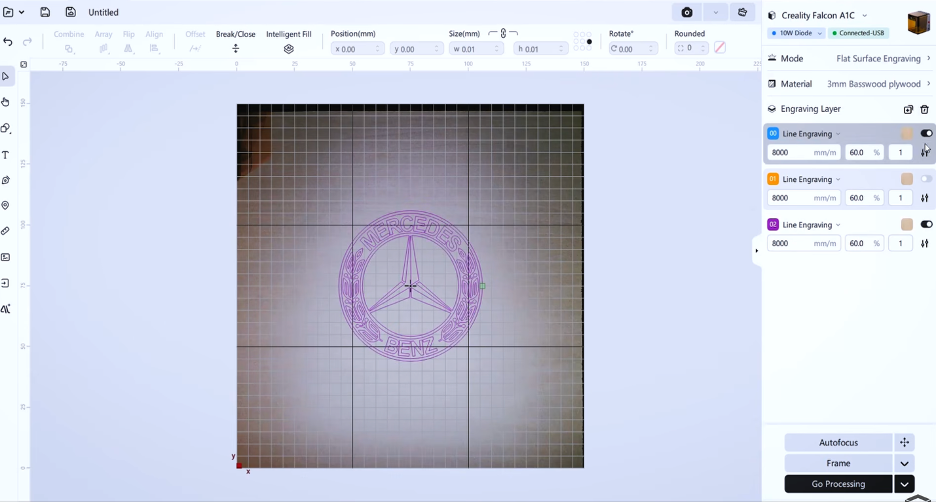The width and height of the screenshot is (936, 502).
Task: Select the pen drawing tool
Action: point(5,180)
